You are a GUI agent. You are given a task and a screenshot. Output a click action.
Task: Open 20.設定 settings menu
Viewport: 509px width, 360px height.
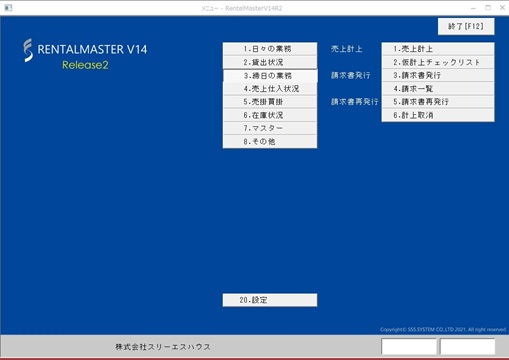(270, 300)
